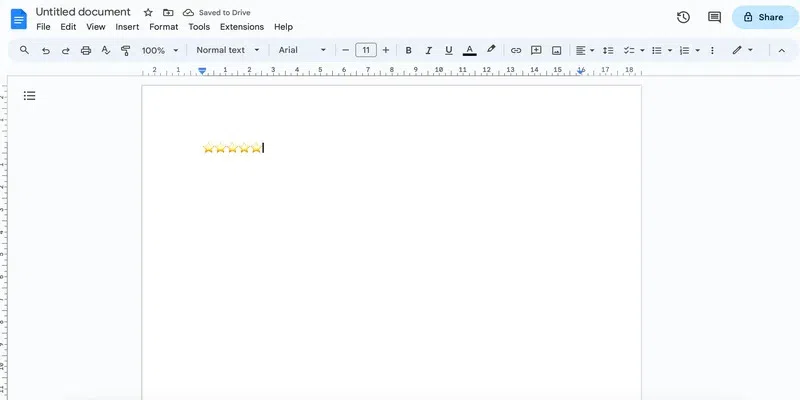This screenshot has height=400, width=800.
Task: Open the Format menu
Action: tap(164, 27)
